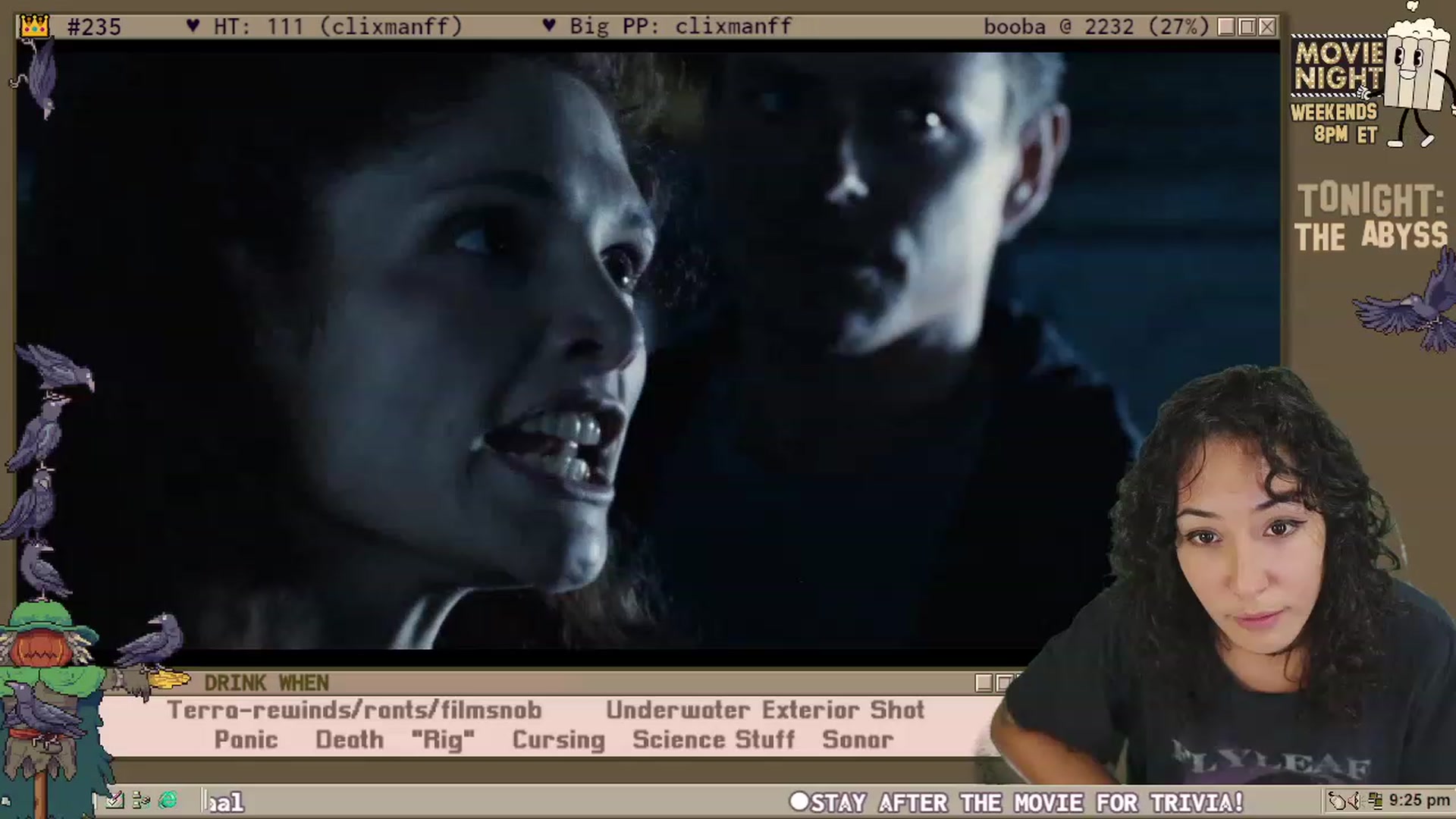
Task: Click the Sonar drink rule
Action: (858, 739)
